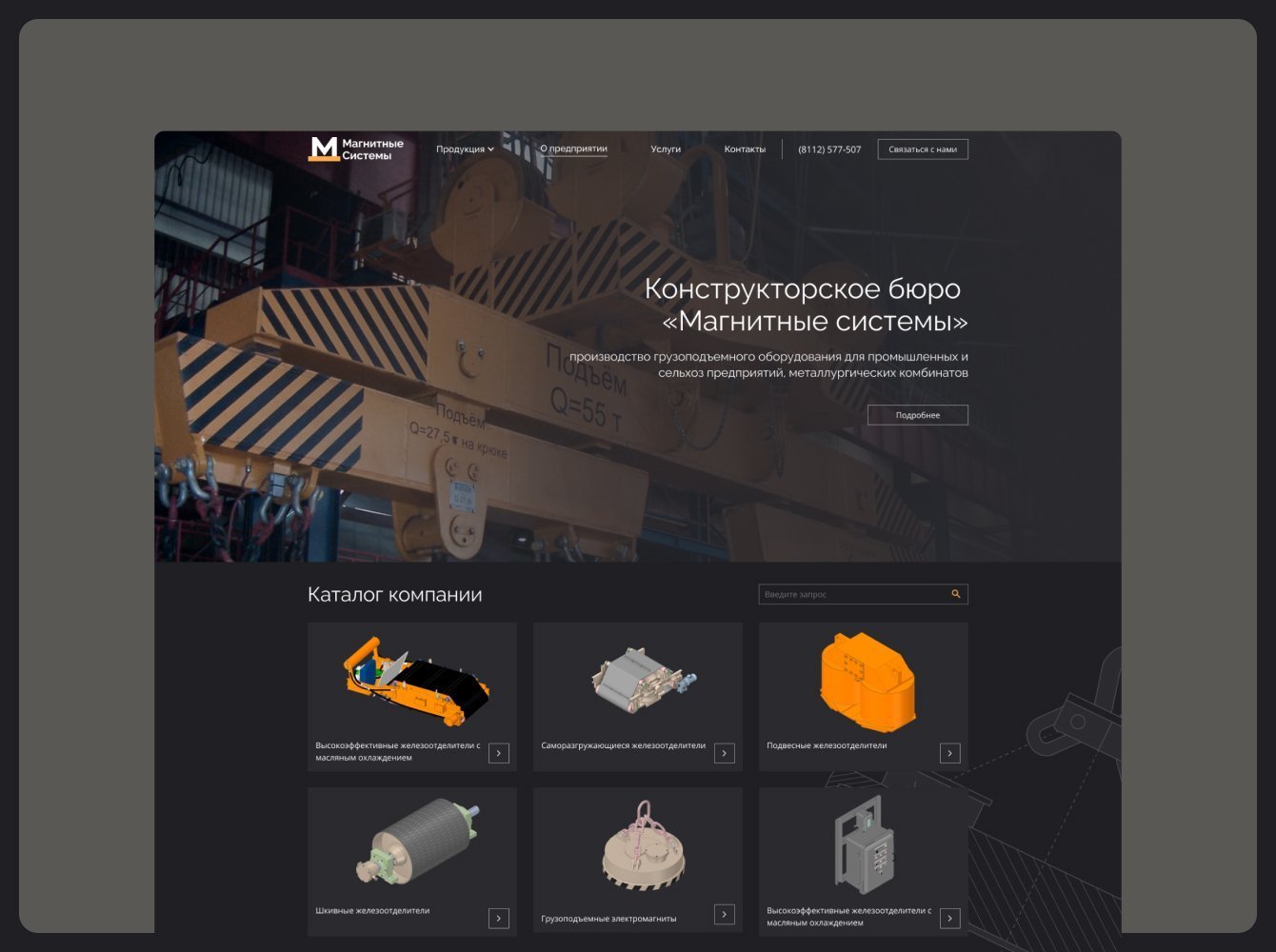
Task: Open the О предприятии menu item
Action: (573, 149)
